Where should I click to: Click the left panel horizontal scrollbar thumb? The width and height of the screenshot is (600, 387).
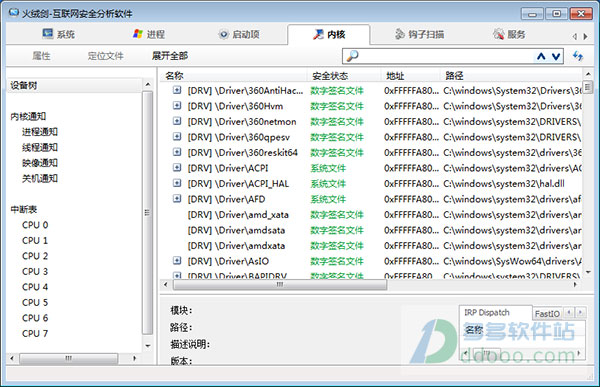click(68, 358)
